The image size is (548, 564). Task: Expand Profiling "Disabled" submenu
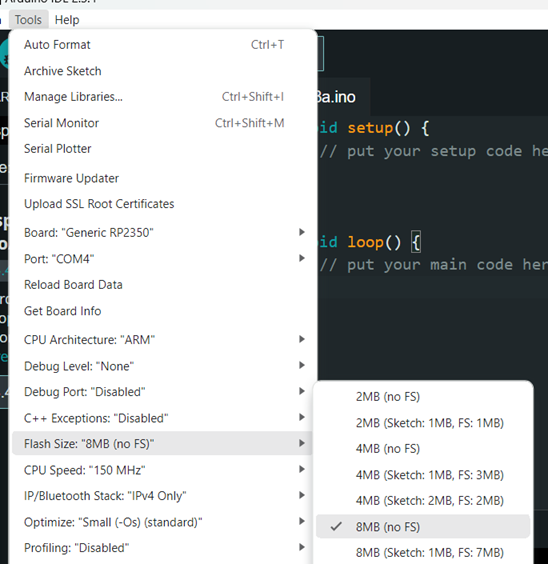(163, 548)
